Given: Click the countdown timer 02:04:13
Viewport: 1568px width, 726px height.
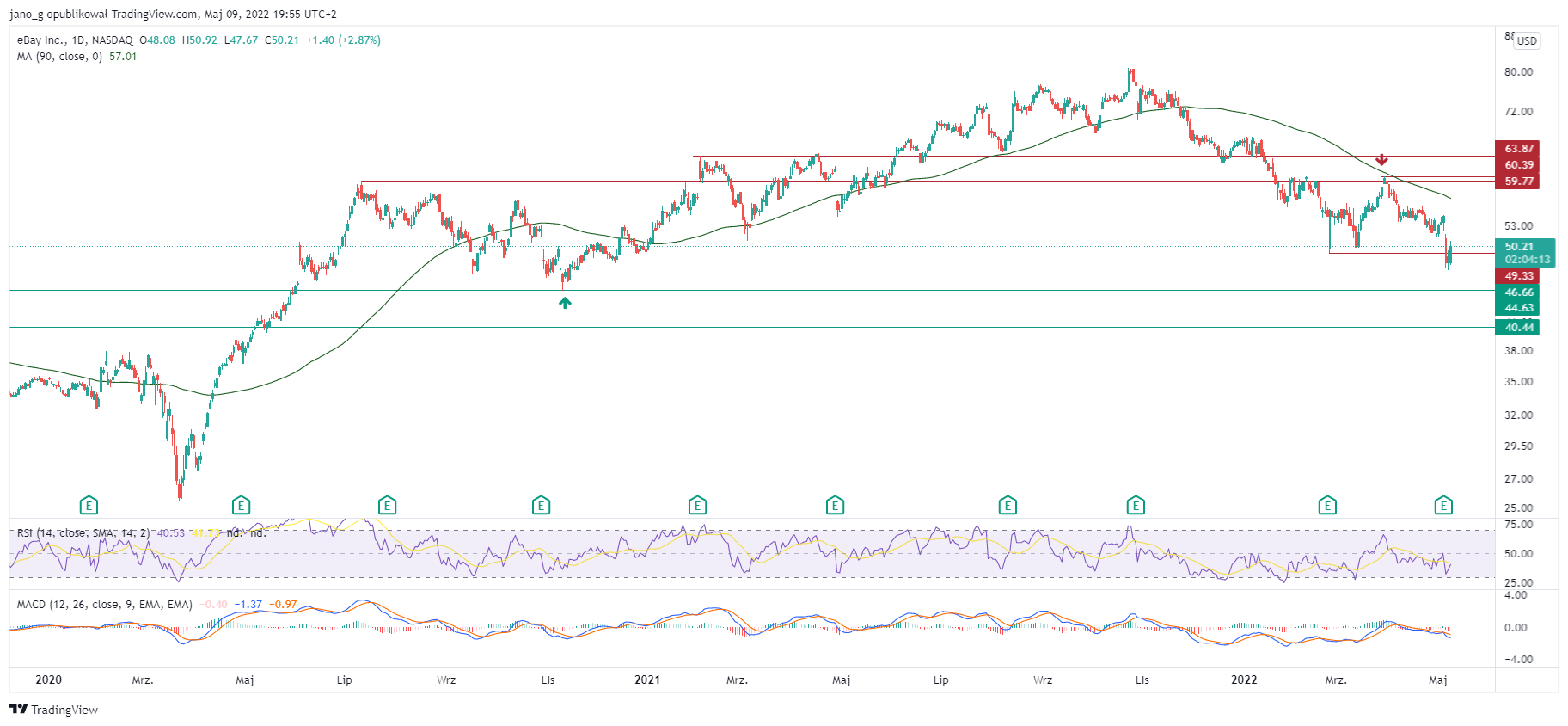Looking at the screenshot, I should [1528, 260].
